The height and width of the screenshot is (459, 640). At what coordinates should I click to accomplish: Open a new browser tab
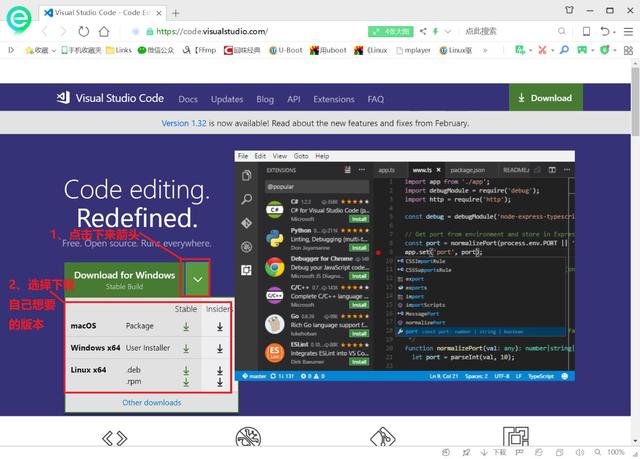click(176, 13)
